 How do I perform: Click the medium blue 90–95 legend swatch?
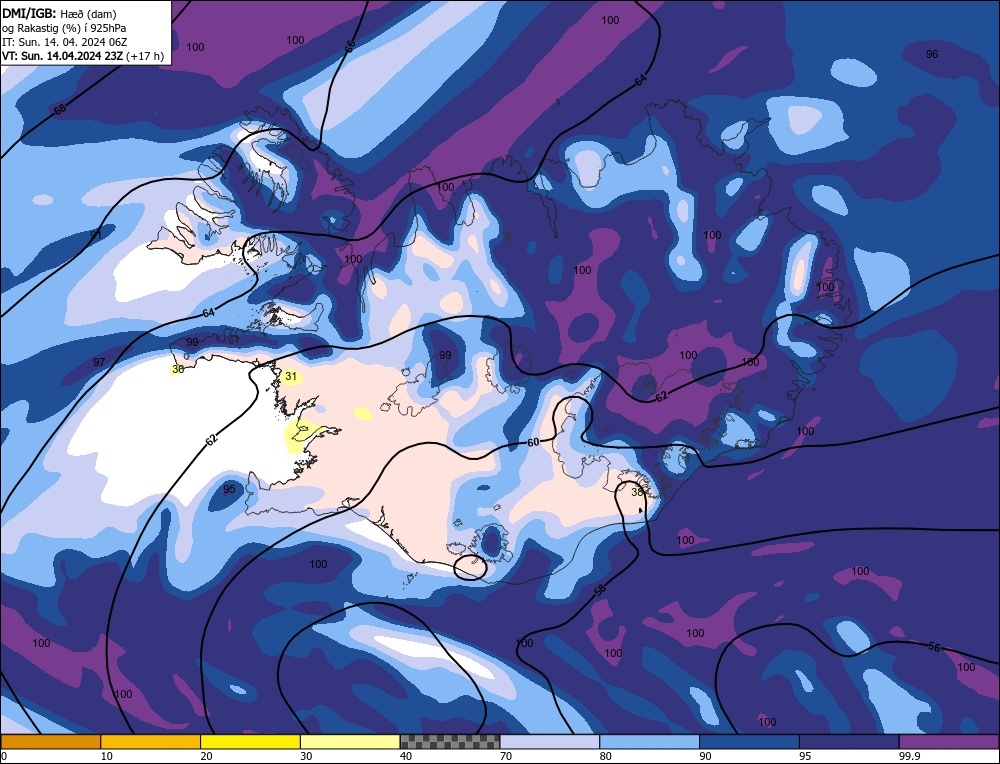pos(749,742)
